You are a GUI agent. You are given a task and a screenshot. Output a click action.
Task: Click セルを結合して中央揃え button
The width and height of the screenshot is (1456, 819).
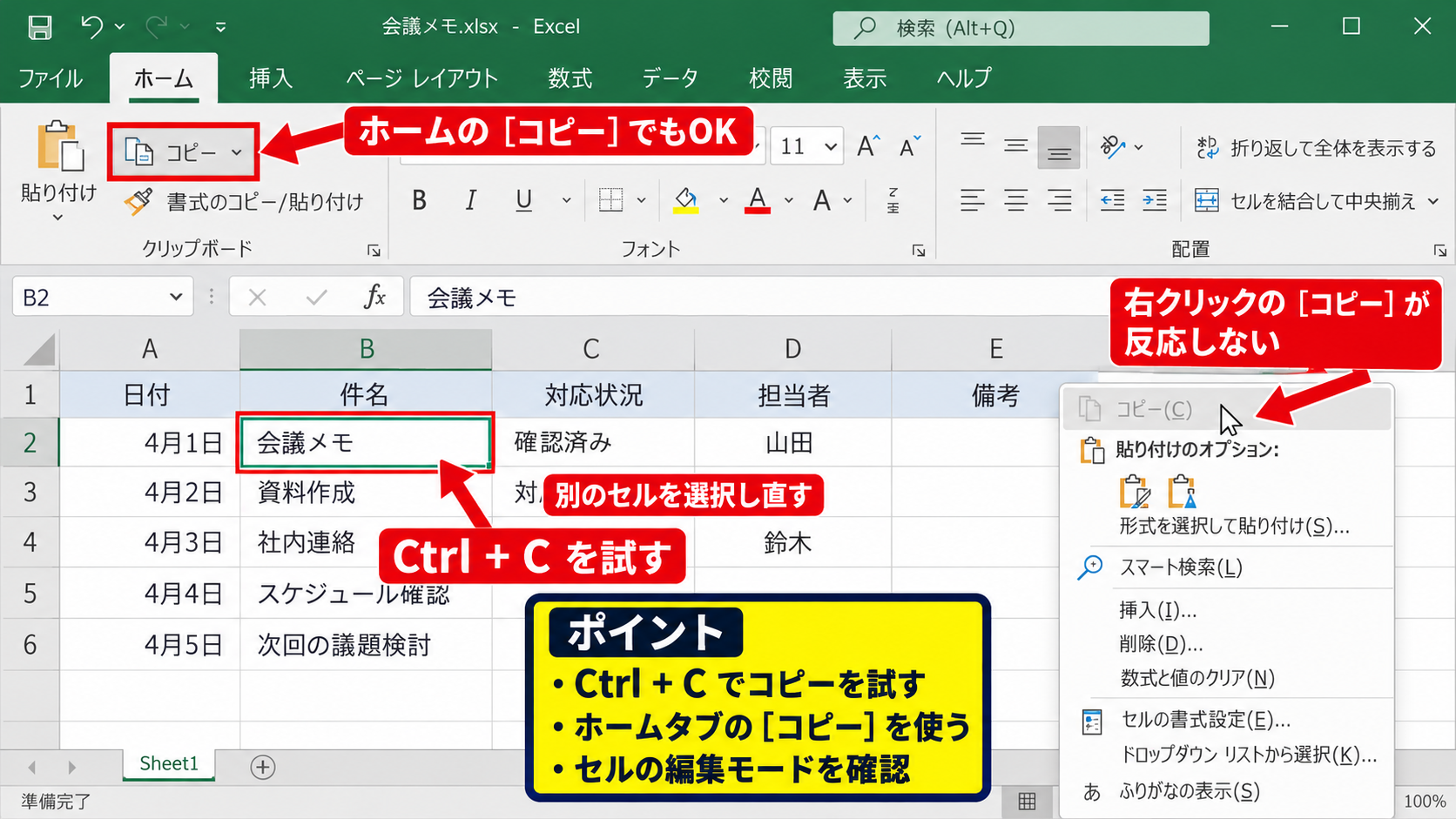(1305, 201)
